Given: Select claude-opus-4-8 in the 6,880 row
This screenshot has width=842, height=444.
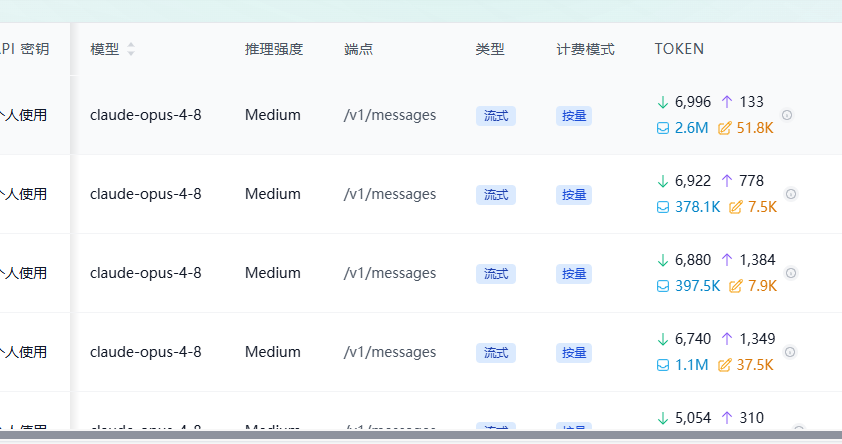Looking at the screenshot, I should [146, 273].
